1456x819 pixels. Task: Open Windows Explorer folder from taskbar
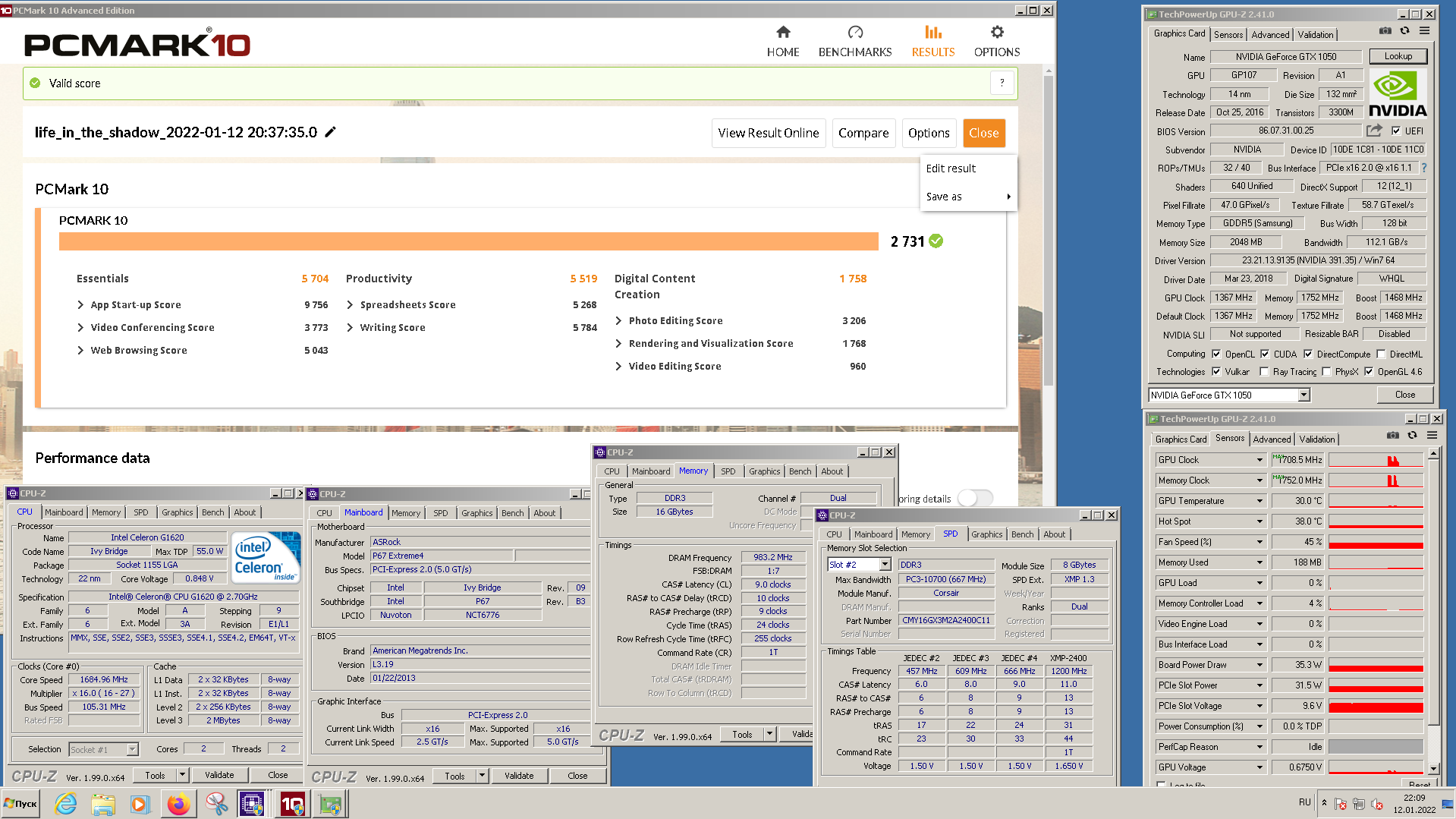click(102, 803)
